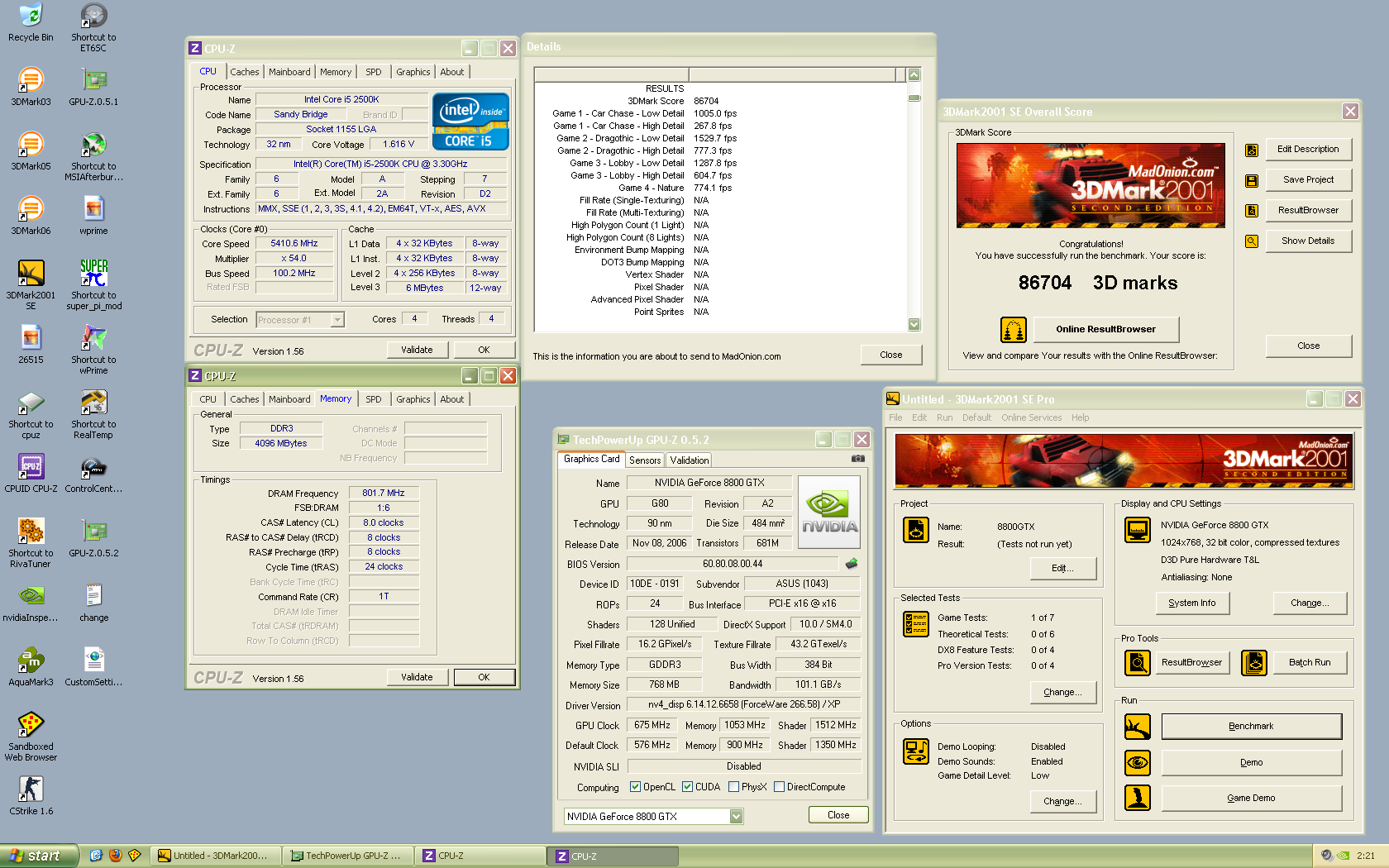
Task: Click the Benchmark button
Action: 1251,727
